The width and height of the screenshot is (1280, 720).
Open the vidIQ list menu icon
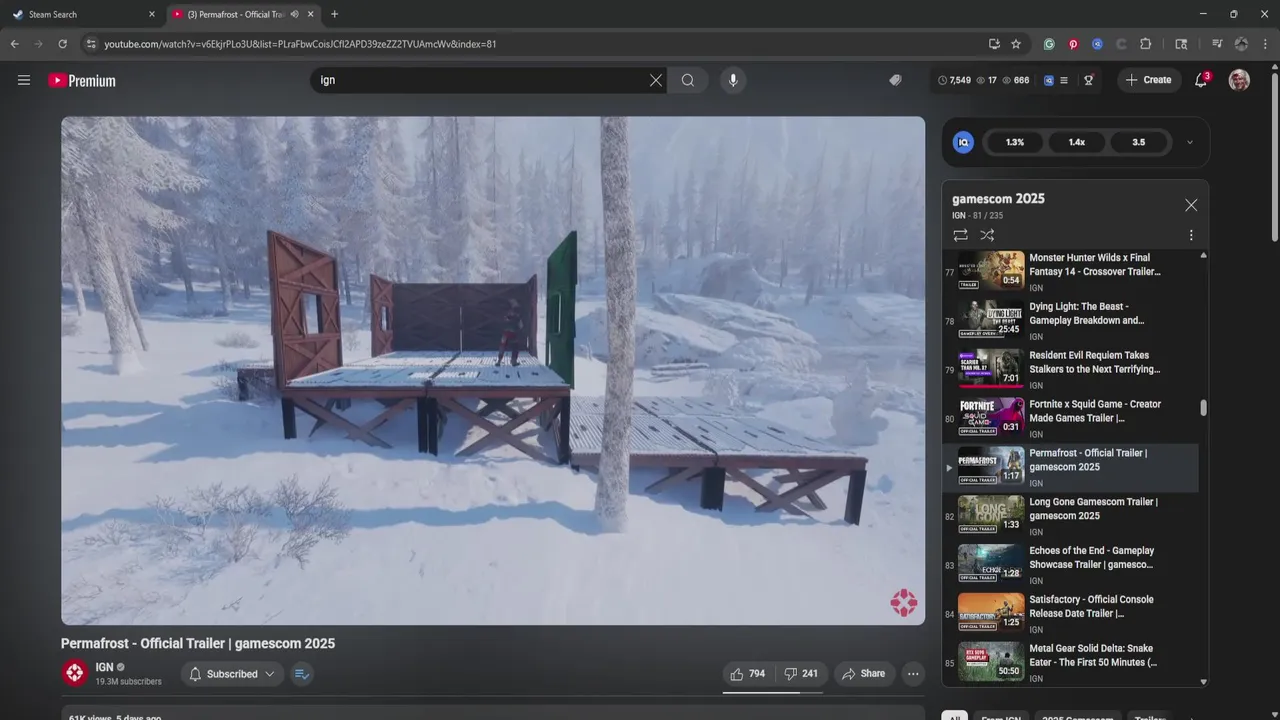pos(1064,80)
